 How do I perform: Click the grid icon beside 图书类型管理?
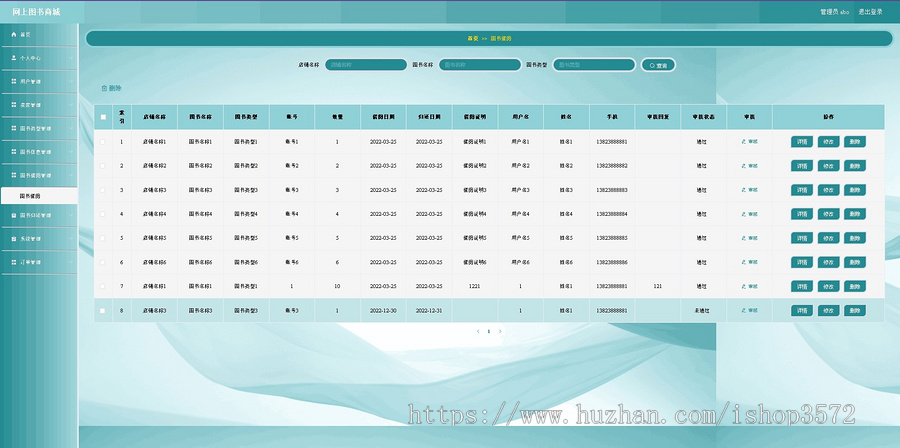14,128
